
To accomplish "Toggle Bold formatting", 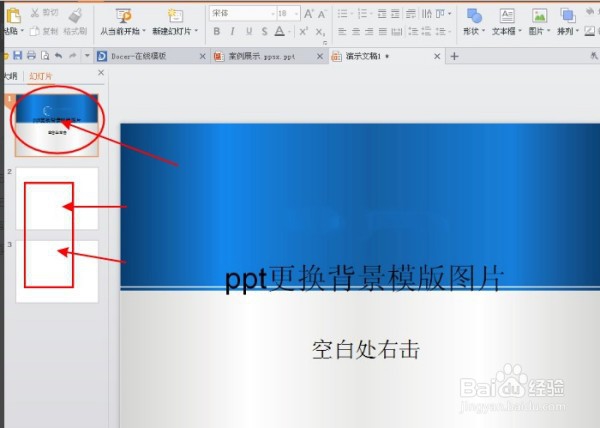I will [x=217, y=31].
